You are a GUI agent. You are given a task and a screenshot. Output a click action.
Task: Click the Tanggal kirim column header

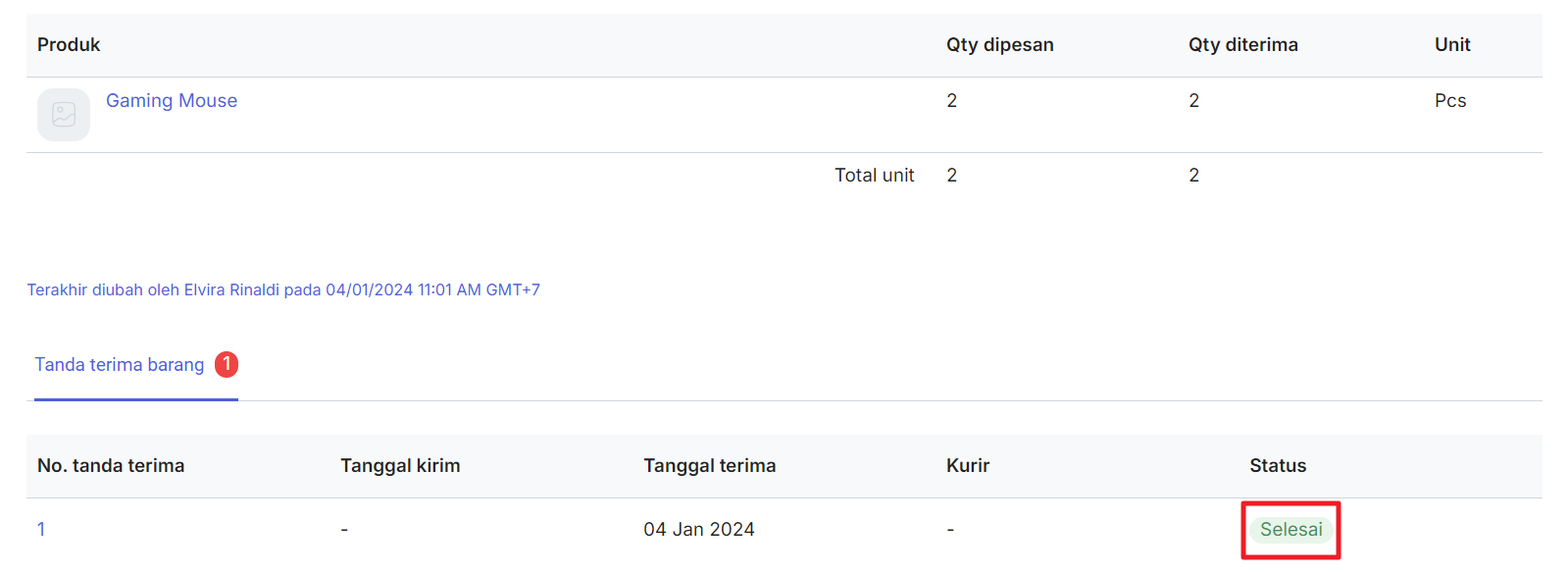400,466
